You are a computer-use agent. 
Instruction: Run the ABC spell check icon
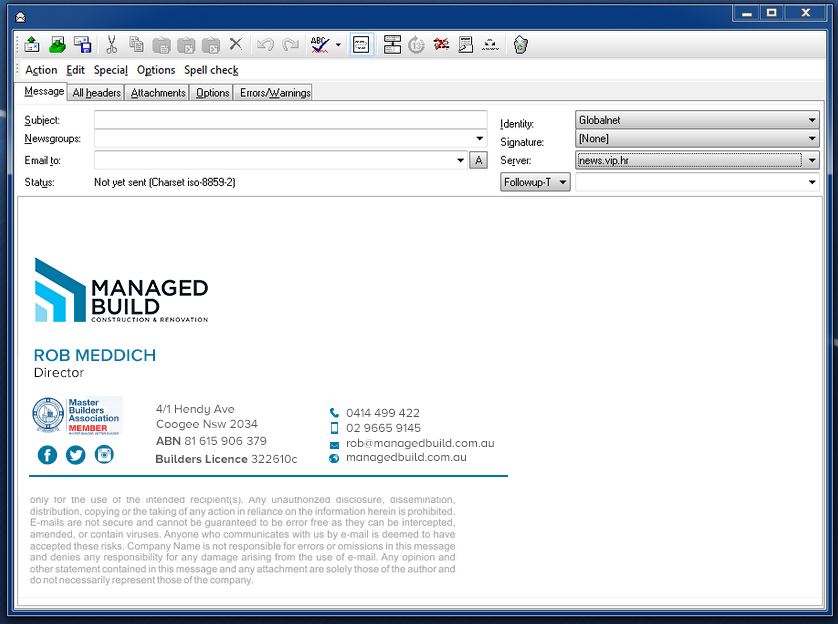point(320,45)
